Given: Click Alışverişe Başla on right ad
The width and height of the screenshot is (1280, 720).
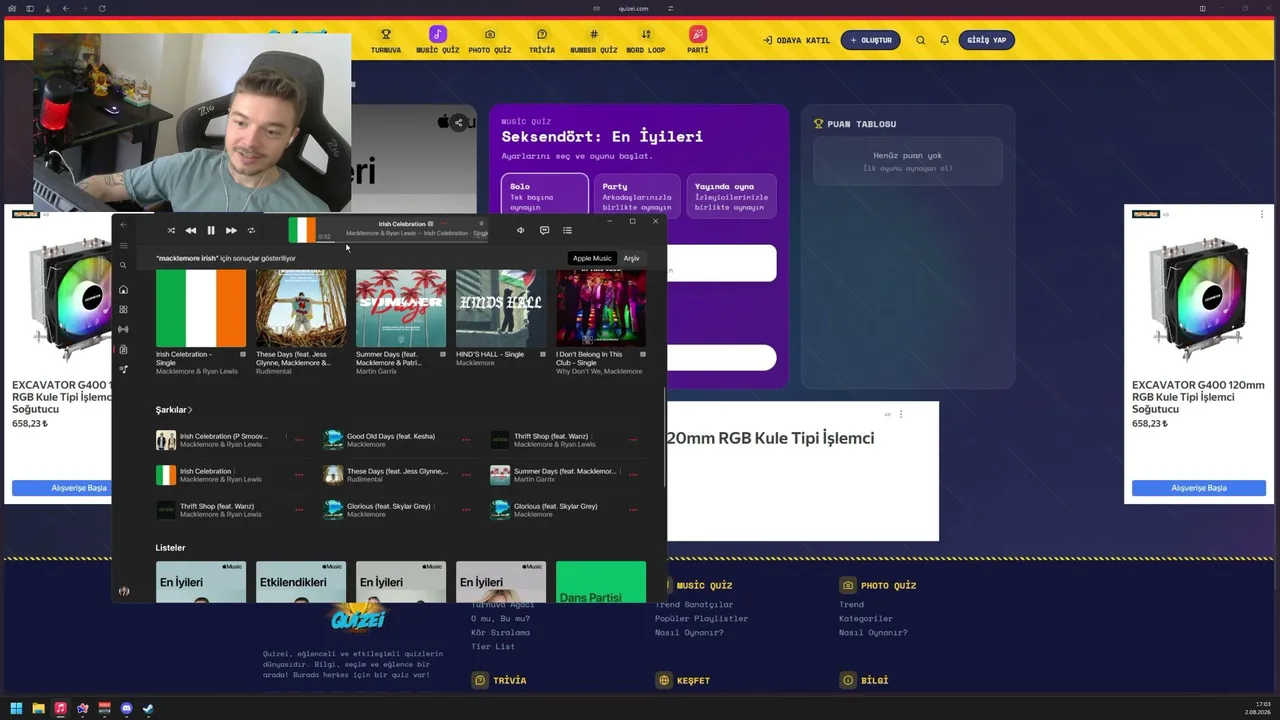Looking at the screenshot, I should point(1198,488).
